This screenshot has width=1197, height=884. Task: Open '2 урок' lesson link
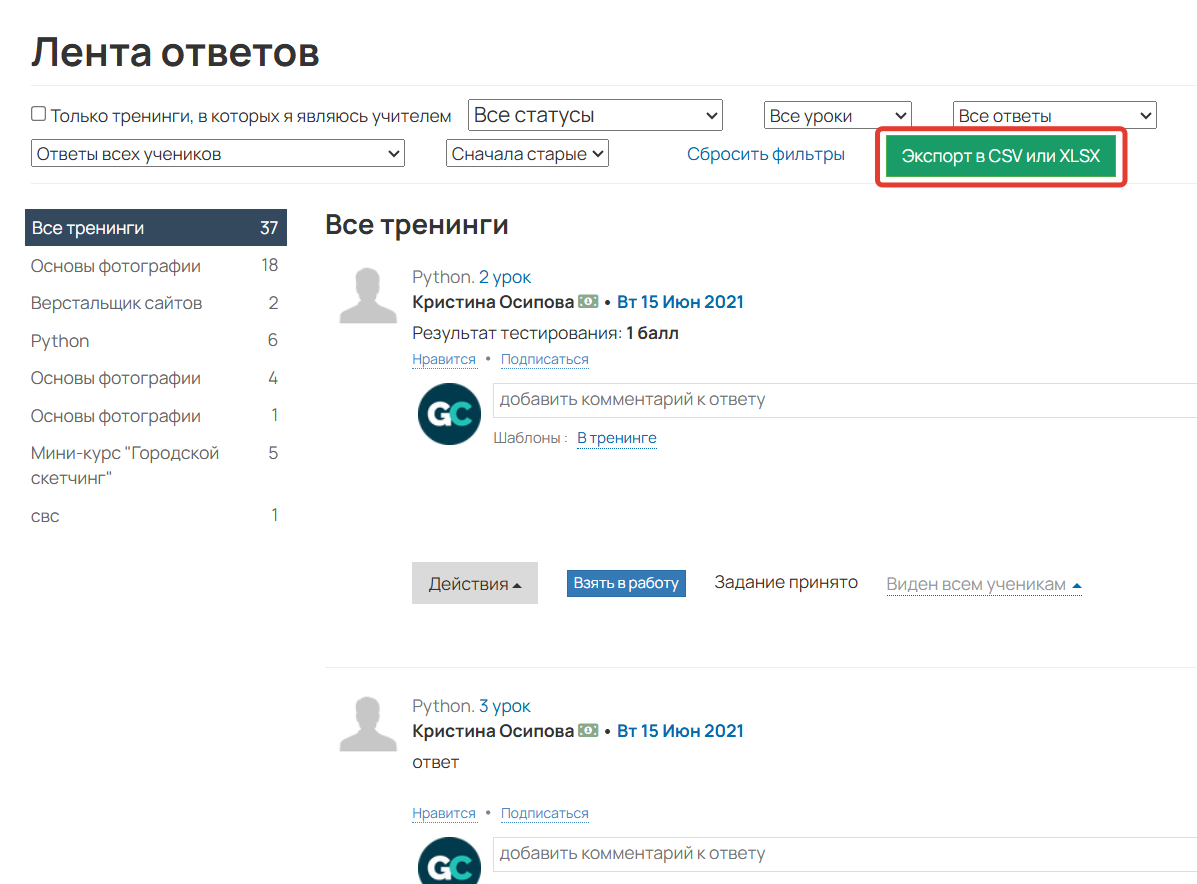505,277
